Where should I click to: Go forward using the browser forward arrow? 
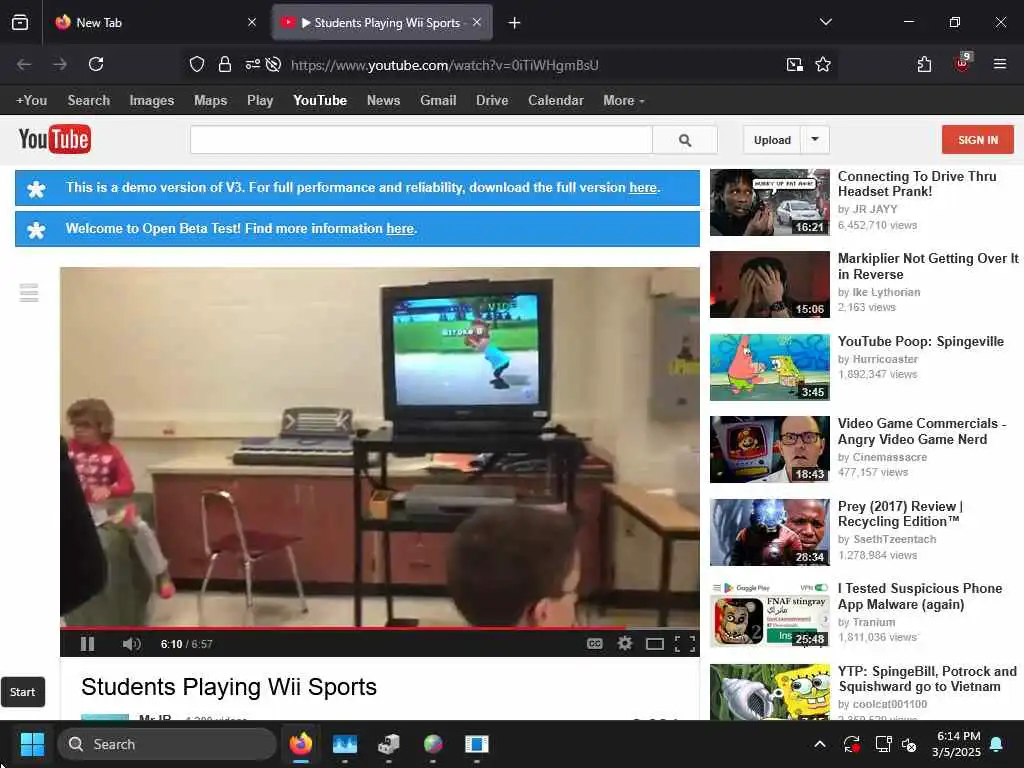tap(60, 64)
